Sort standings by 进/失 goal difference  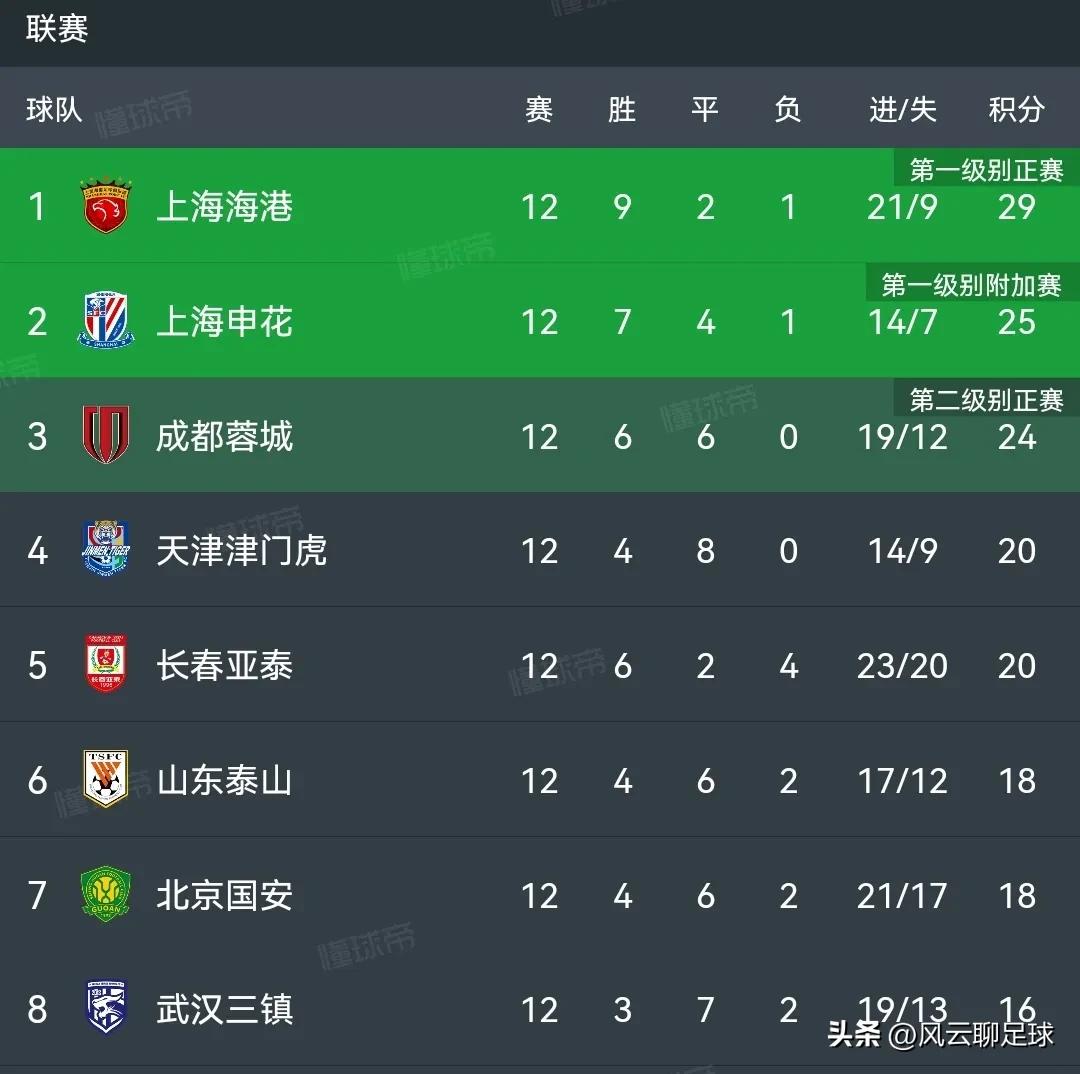(x=901, y=110)
